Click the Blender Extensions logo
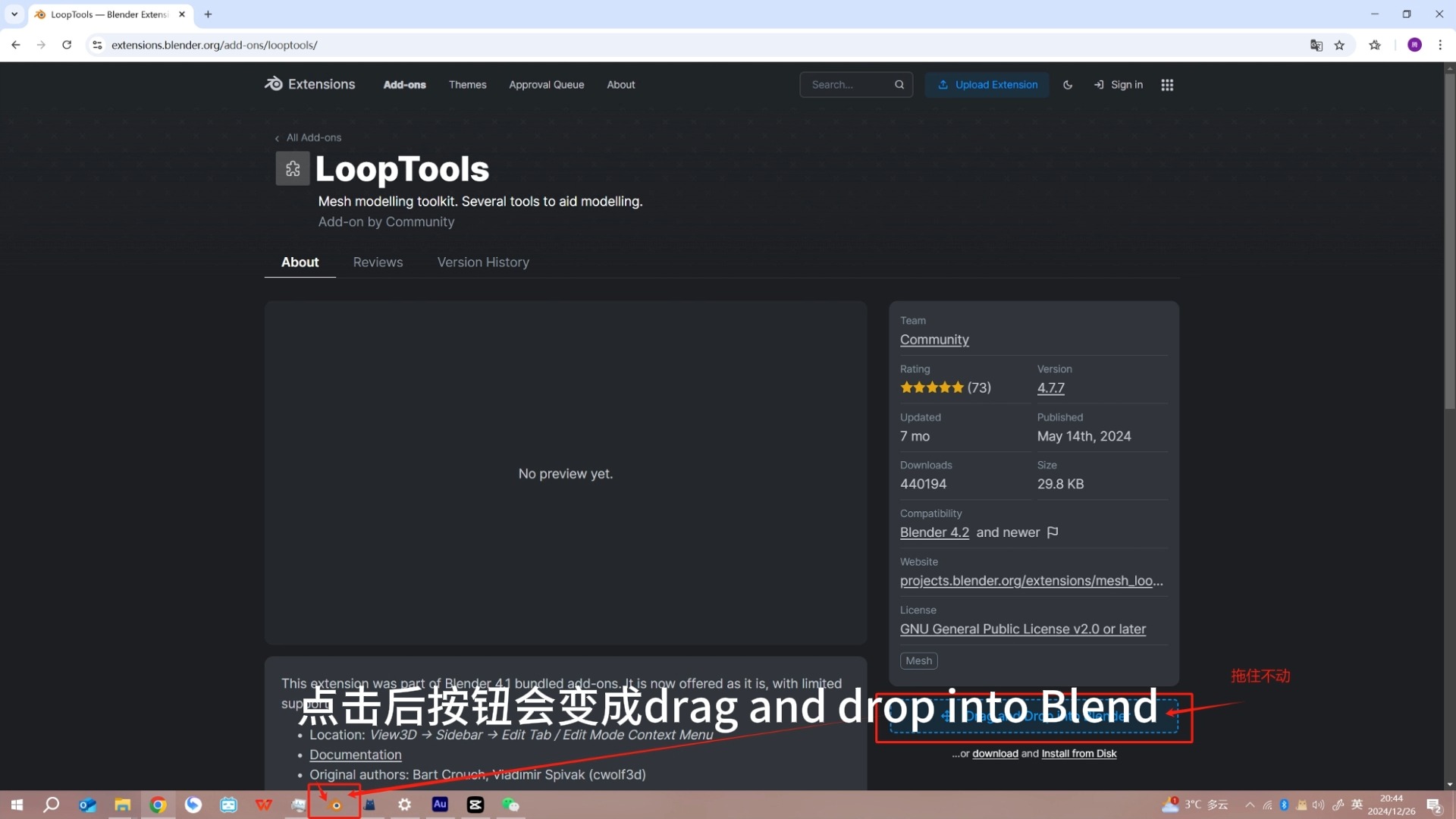The height and width of the screenshot is (819, 1456). 273,84
